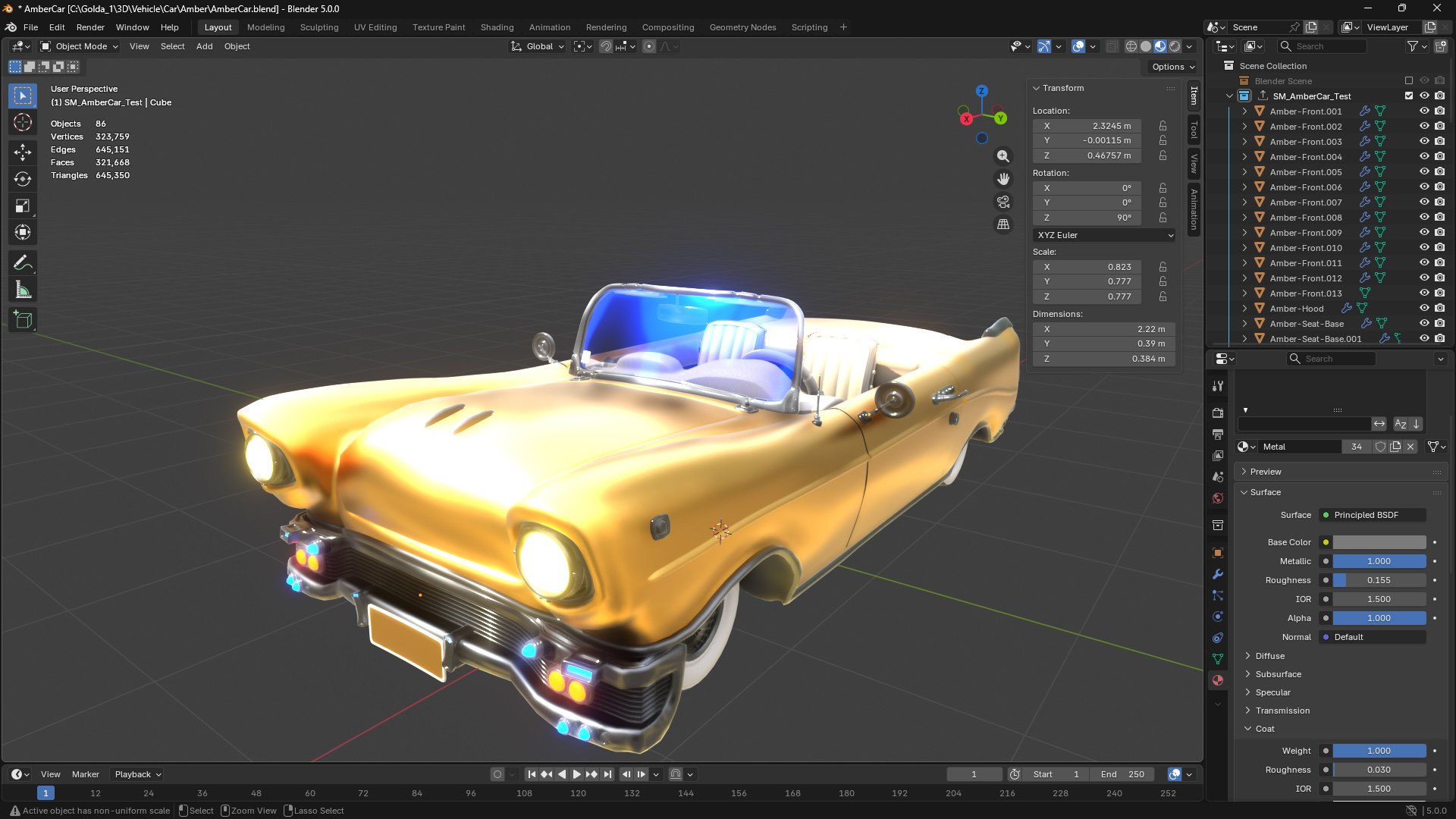
Task: Click the Options button in the viewport
Action: (1171, 67)
